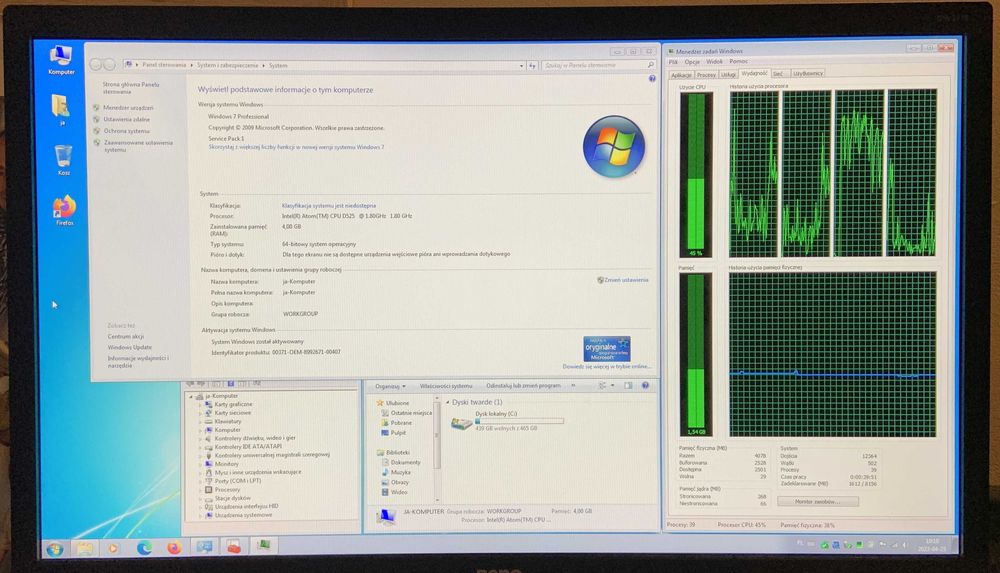Open Organizuj dropdown in Explorer

pos(390,386)
